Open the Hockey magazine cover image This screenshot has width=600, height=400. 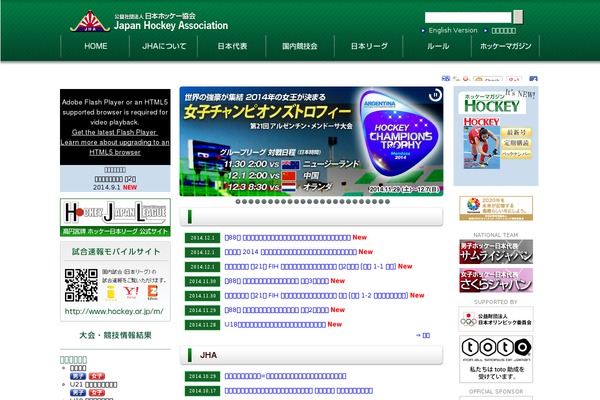pos(481,144)
